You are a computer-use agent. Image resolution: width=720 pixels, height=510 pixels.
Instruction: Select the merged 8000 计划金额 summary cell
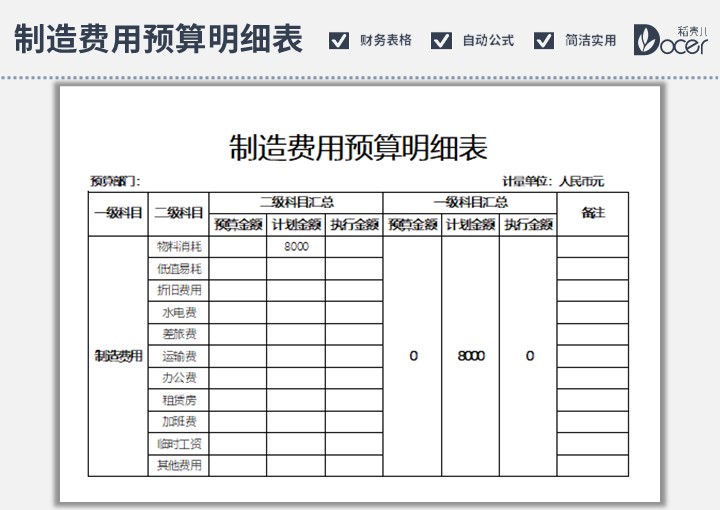tap(470, 356)
